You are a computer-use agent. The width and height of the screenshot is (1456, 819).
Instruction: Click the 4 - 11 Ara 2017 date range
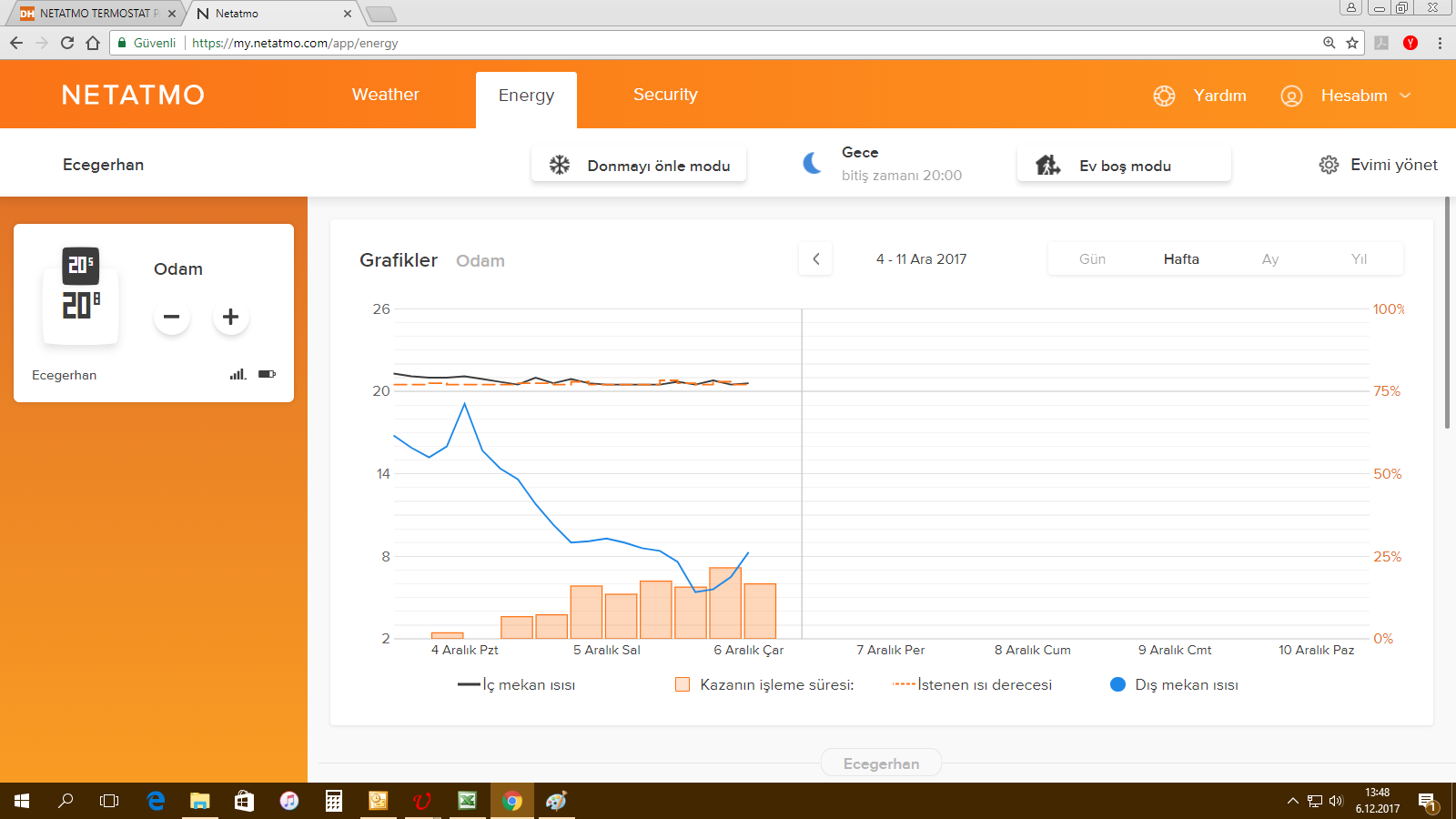tap(921, 259)
